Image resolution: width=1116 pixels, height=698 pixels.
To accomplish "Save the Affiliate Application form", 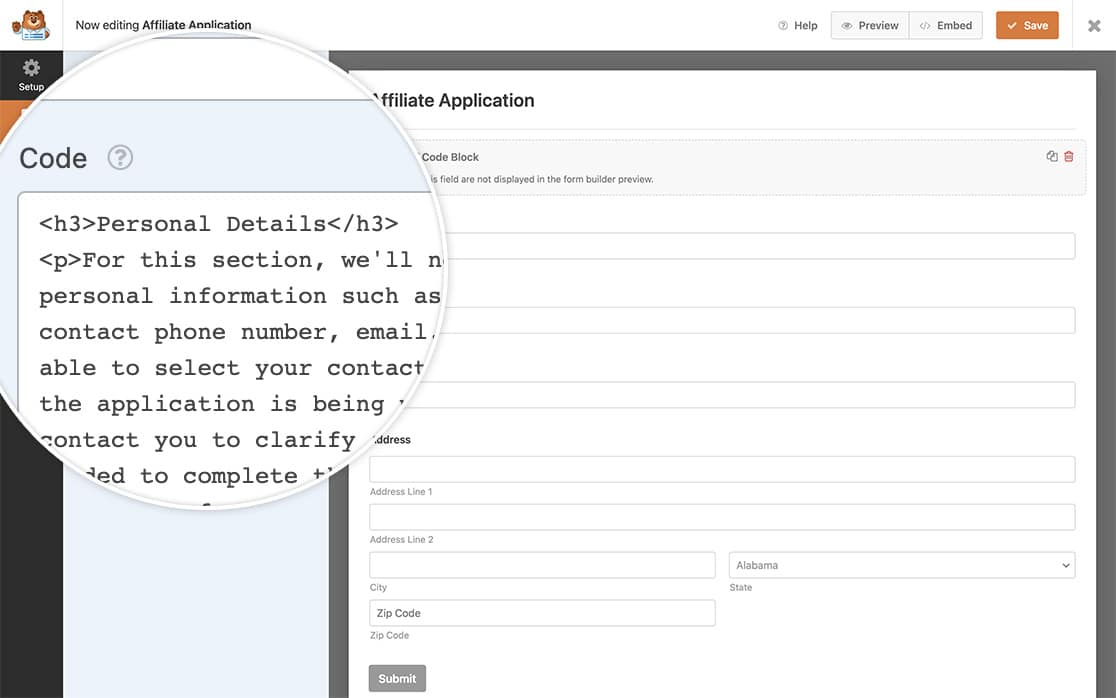I will (1027, 25).
